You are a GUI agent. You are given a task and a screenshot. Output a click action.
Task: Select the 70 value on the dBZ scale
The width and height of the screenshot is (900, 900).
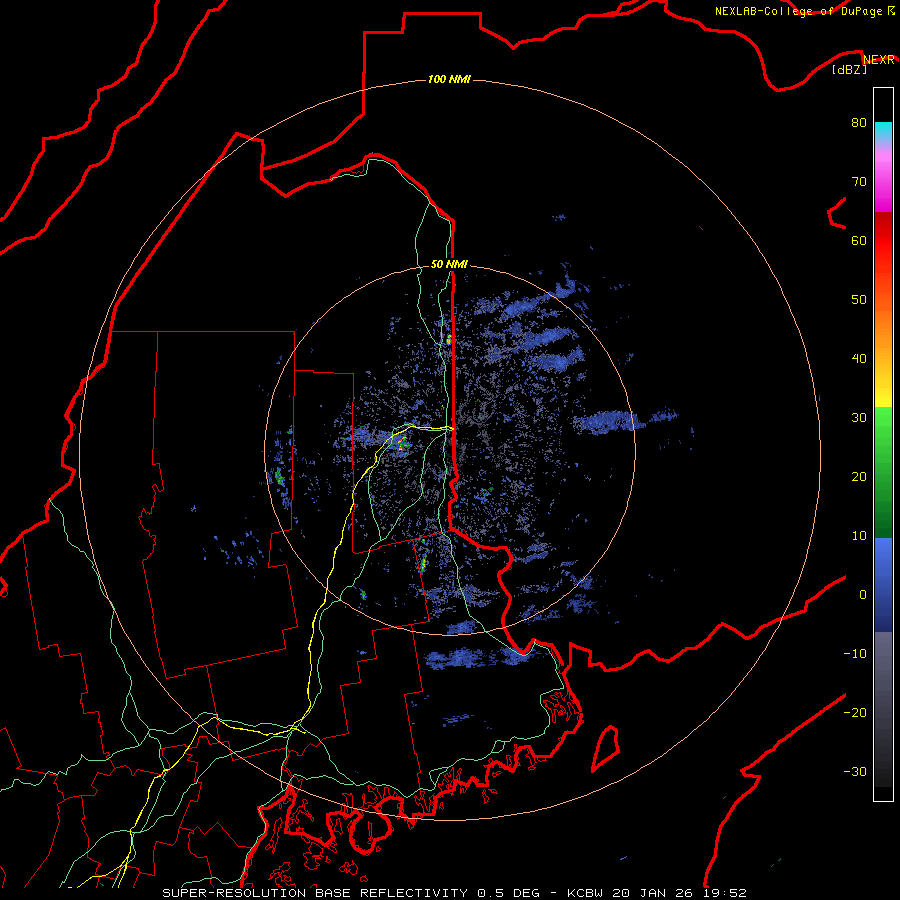[x=859, y=182]
